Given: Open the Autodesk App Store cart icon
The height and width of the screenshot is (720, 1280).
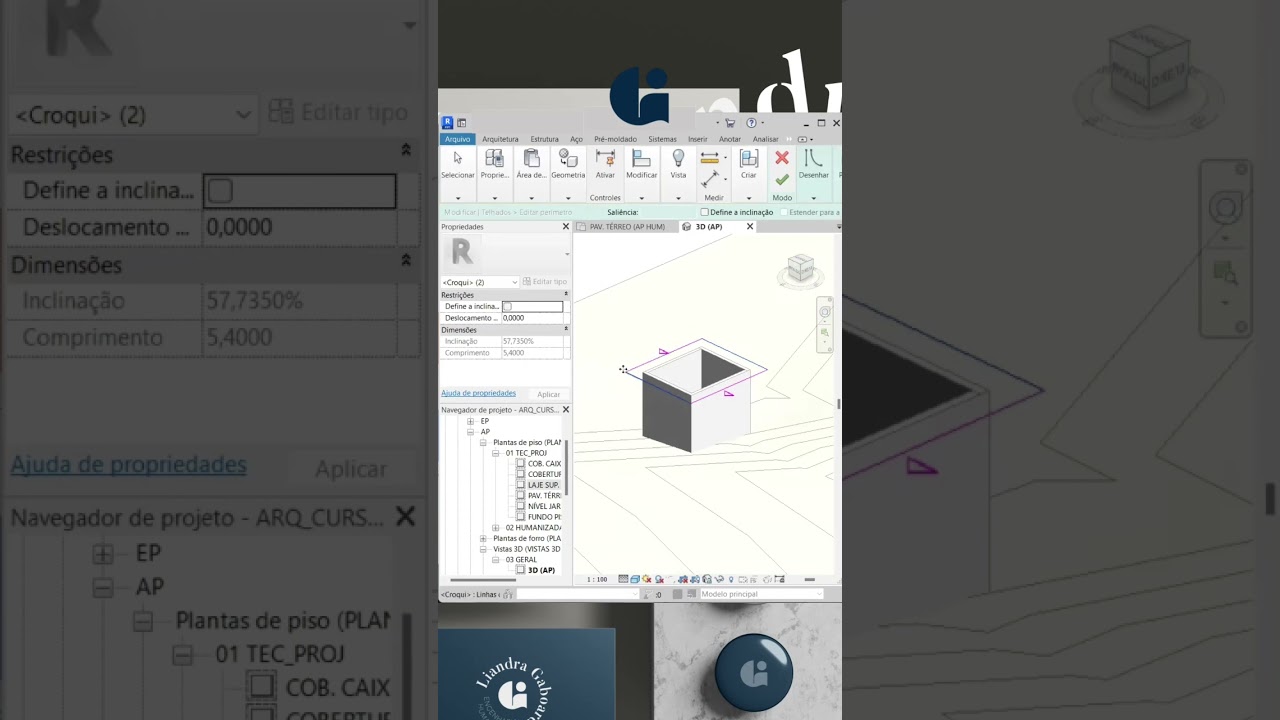Looking at the screenshot, I should click(x=730, y=123).
